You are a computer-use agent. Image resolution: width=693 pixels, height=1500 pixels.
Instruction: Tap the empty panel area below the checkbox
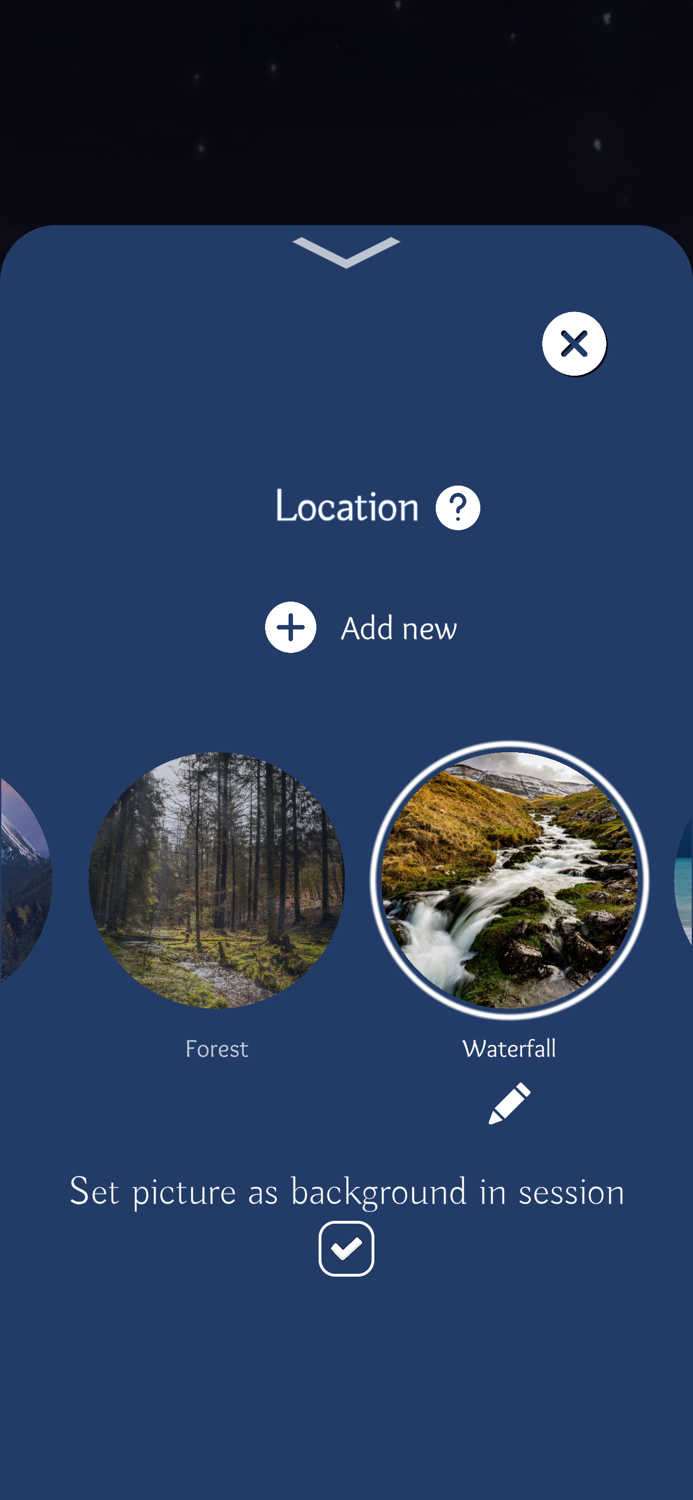(346, 1390)
